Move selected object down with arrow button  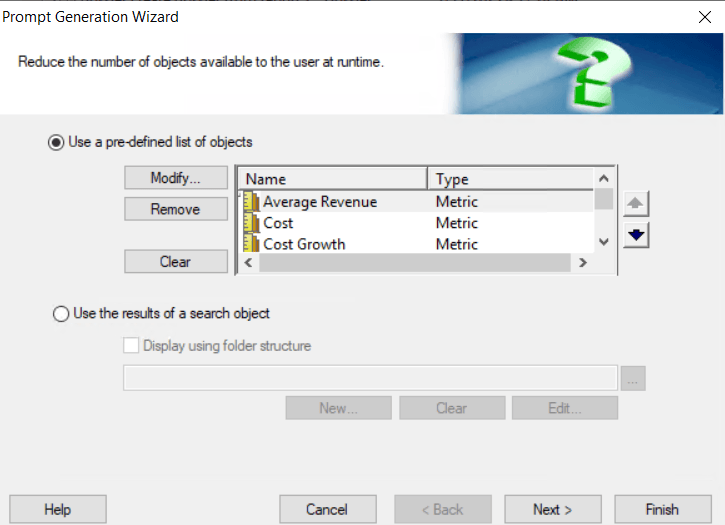(636, 235)
